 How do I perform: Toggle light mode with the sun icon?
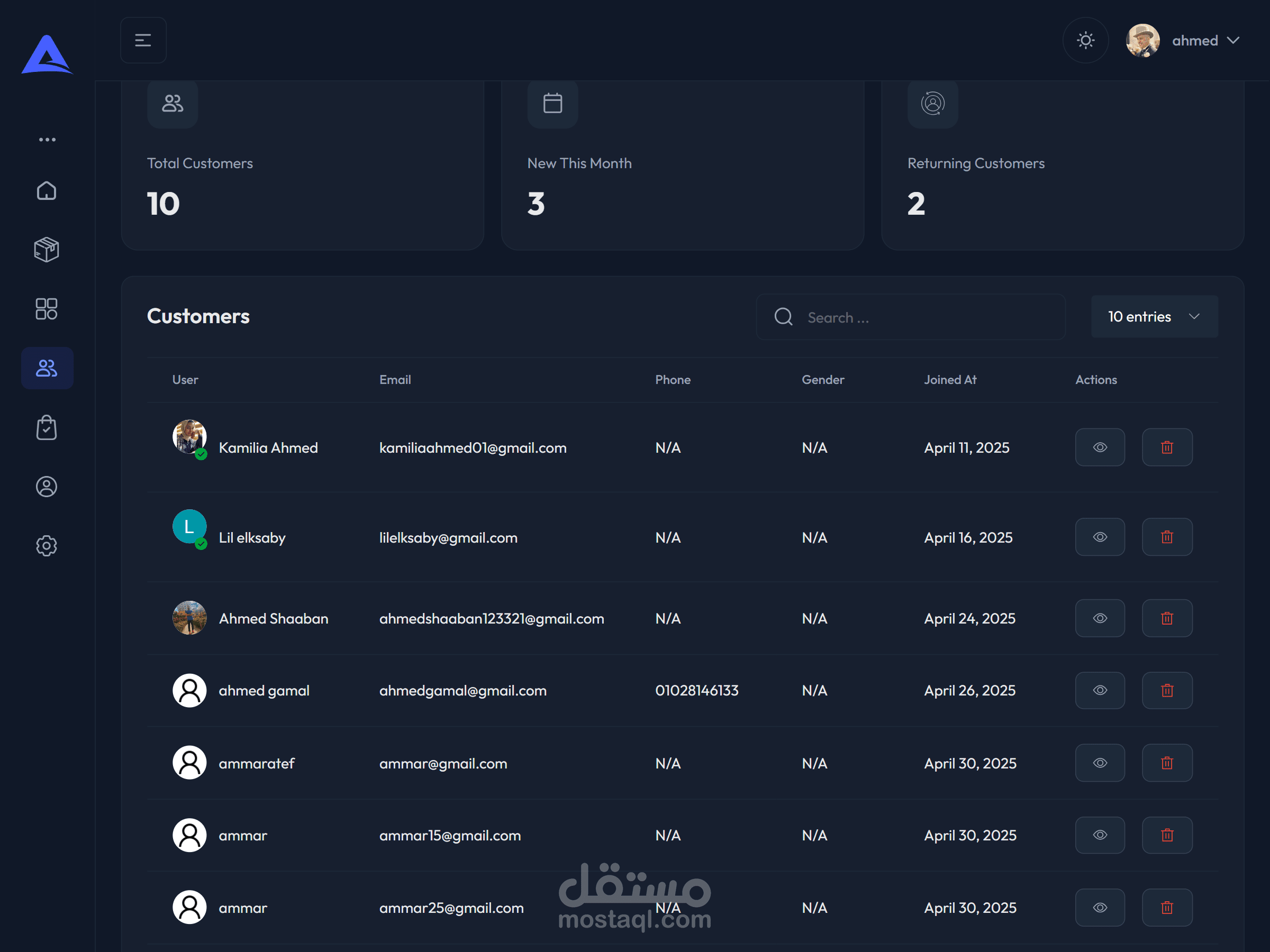1086,40
